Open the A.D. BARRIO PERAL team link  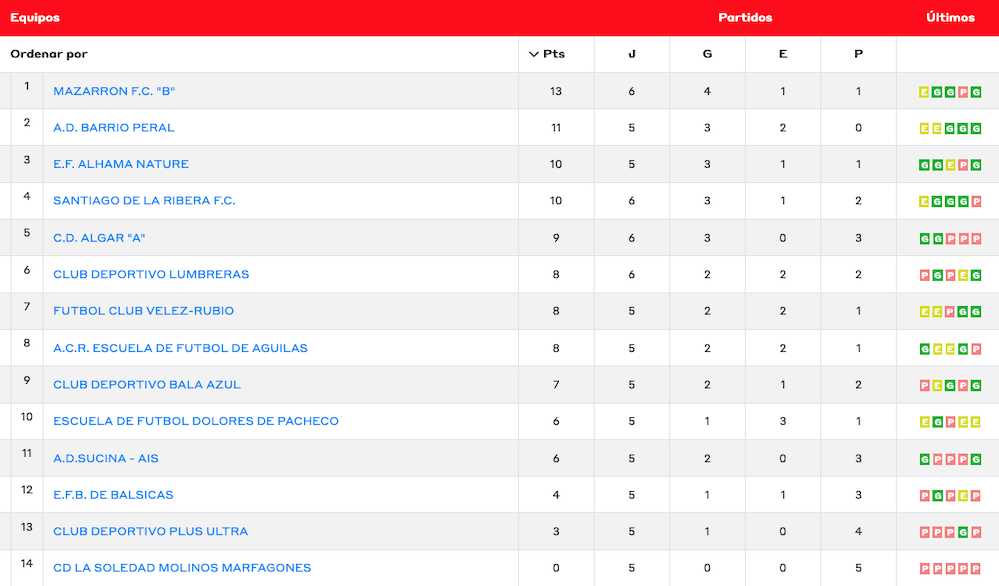(x=114, y=128)
